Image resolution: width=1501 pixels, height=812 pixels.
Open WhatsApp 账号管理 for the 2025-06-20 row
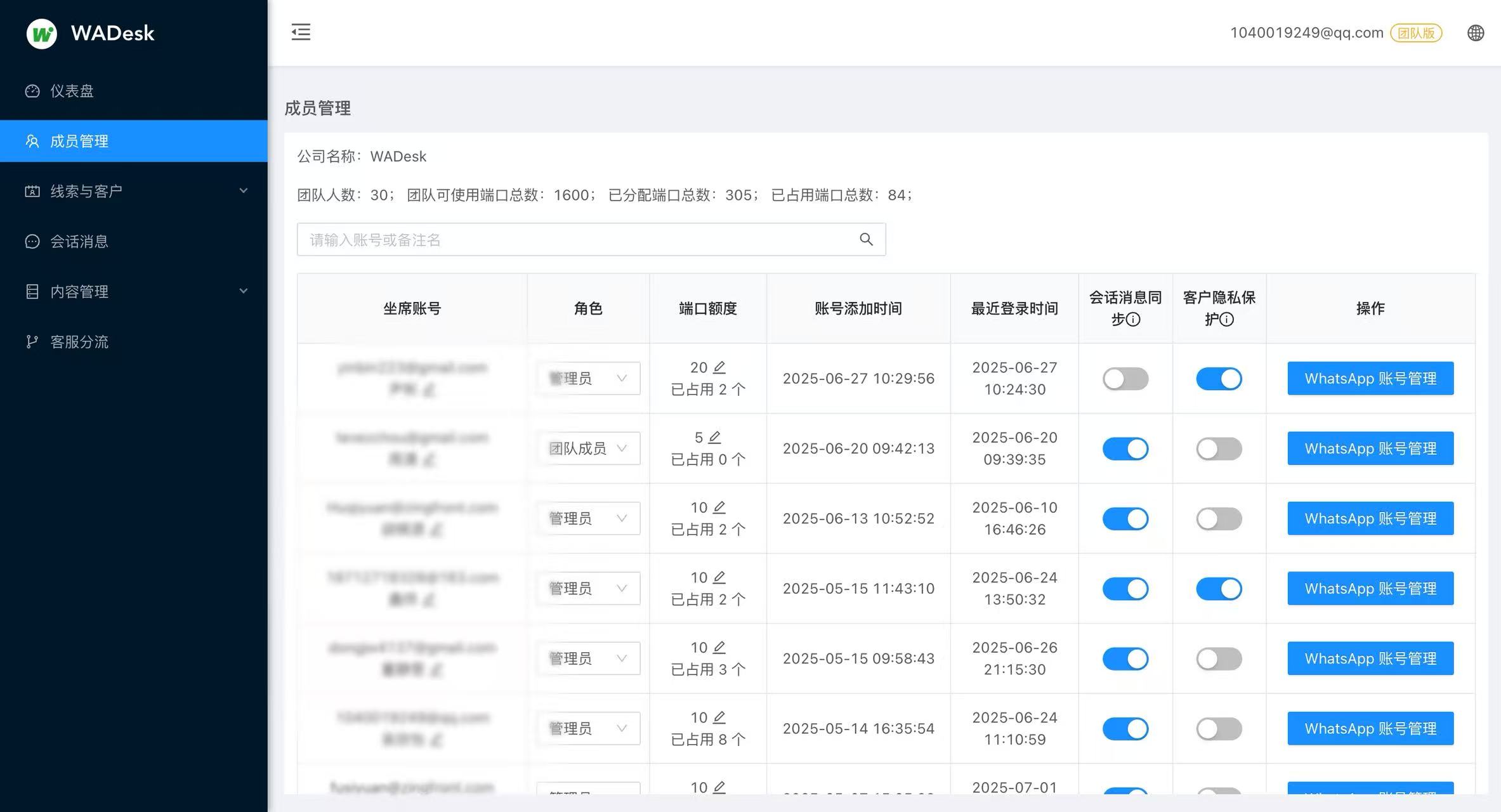[1370, 448]
